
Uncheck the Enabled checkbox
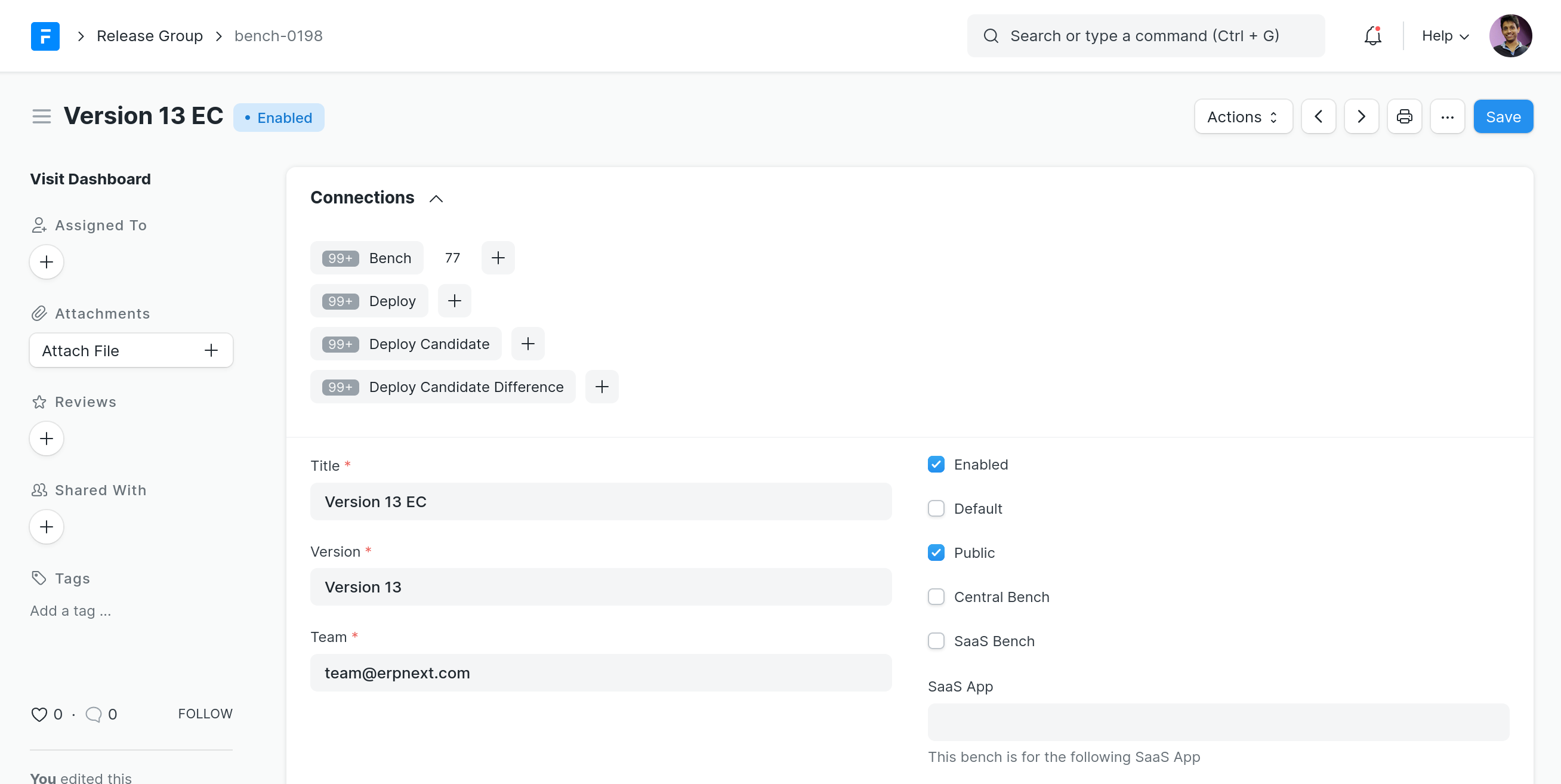tap(936, 465)
